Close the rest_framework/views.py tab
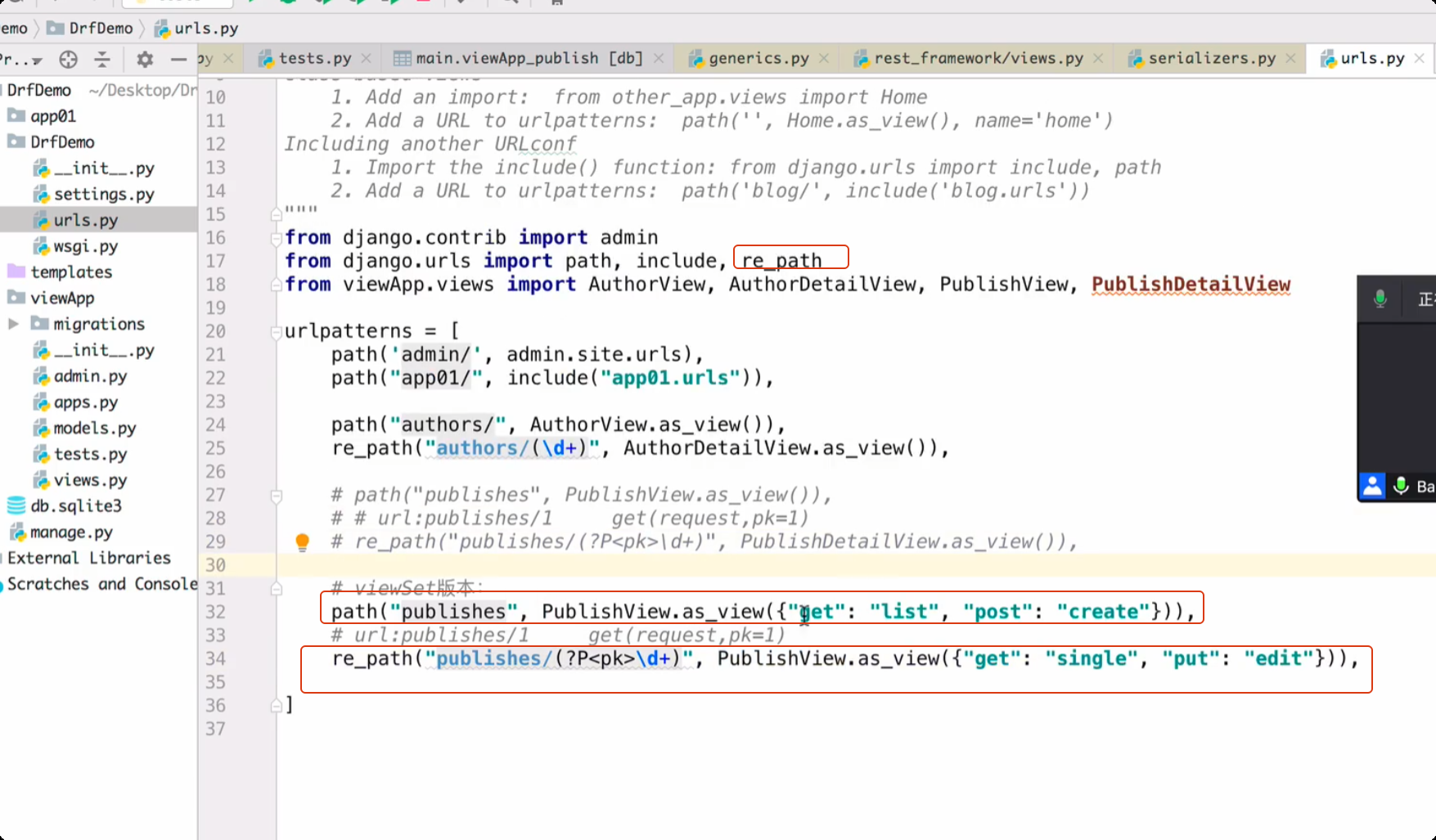This screenshot has width=1436, height=840. (x=1098, y=58)
